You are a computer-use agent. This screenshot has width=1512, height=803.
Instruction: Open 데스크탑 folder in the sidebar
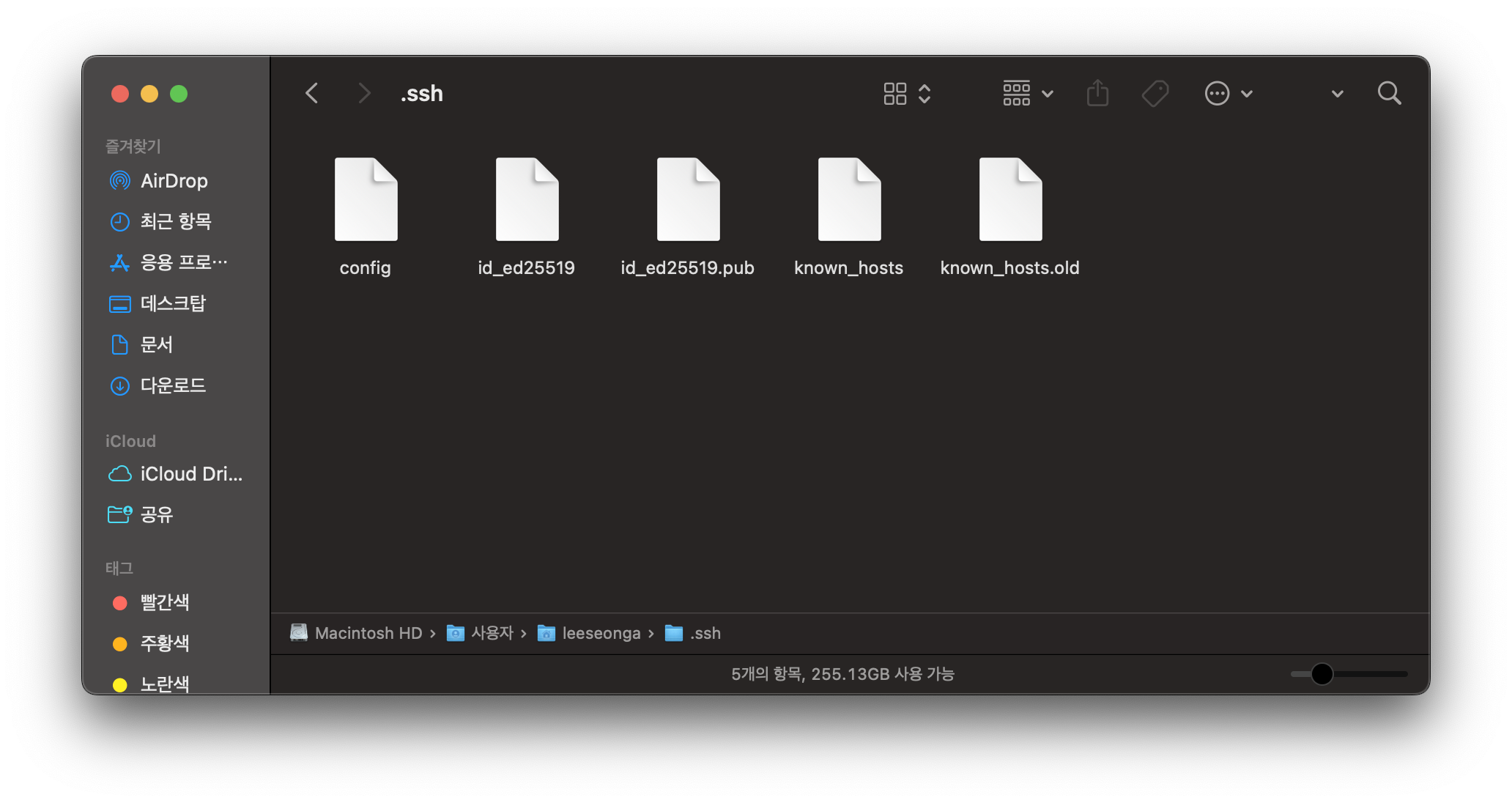coord(173,303)
